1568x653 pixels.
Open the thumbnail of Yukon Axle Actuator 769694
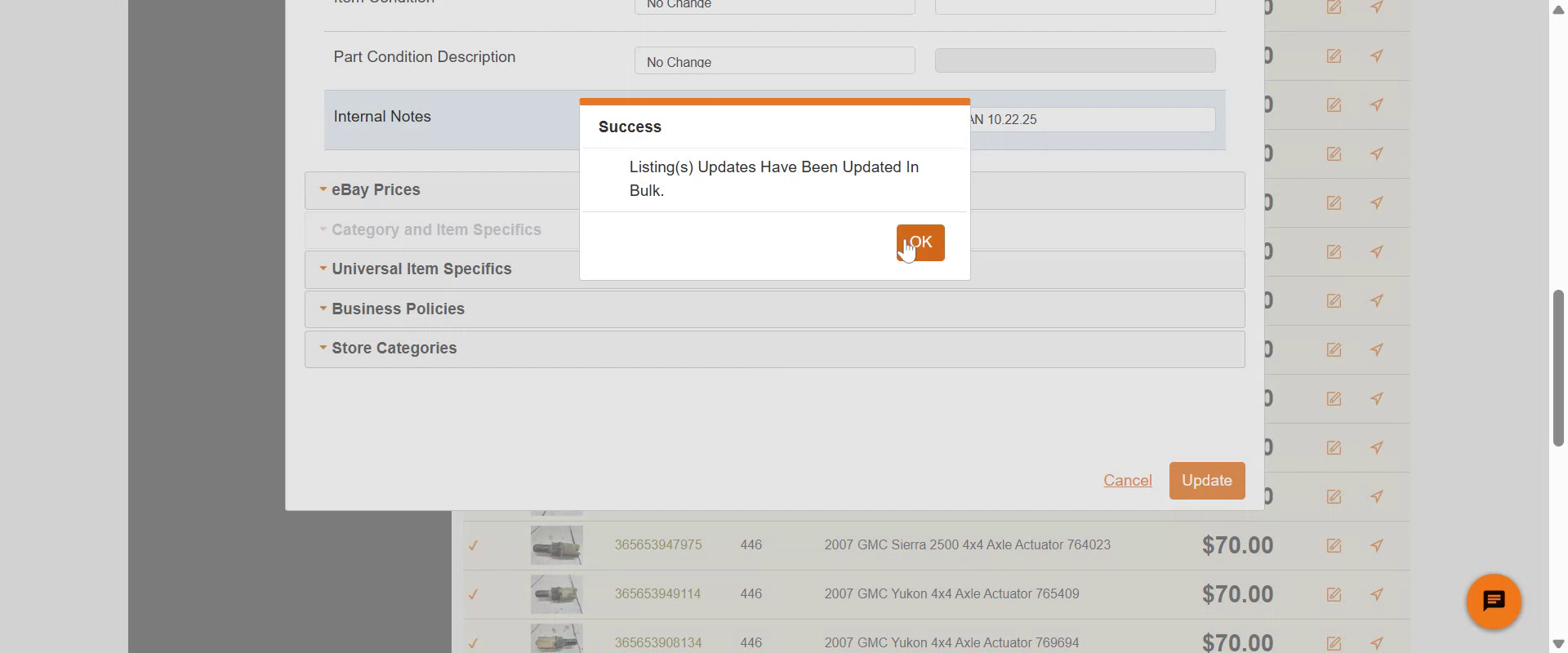pos(556,639)
